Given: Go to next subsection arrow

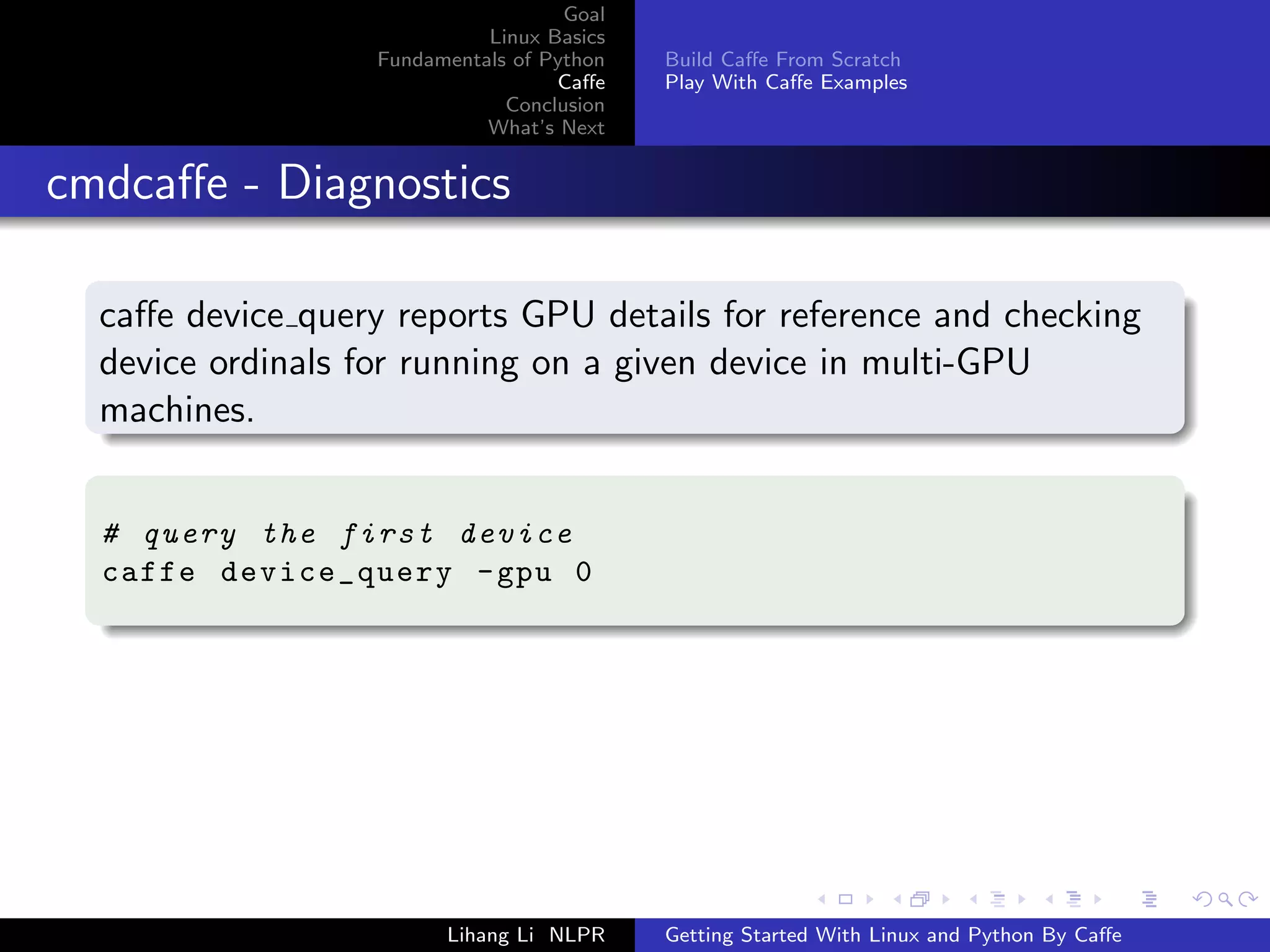Looking at the screenshot, I should tap(1021, 899).
